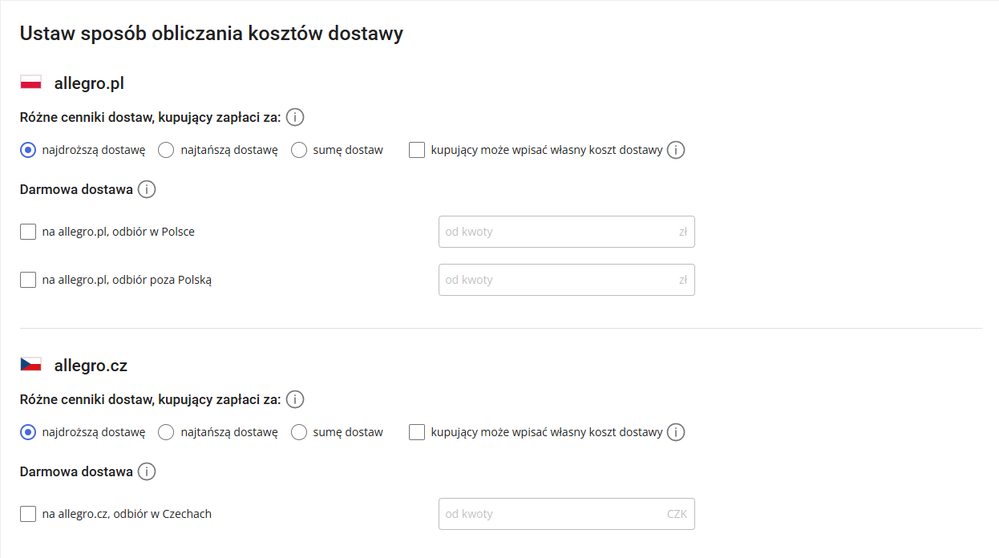This screenshot has width=999, height=558.
Task: Open info icon beside allegro.cz Różne cenniki dostaw
Action: [294, 399]
